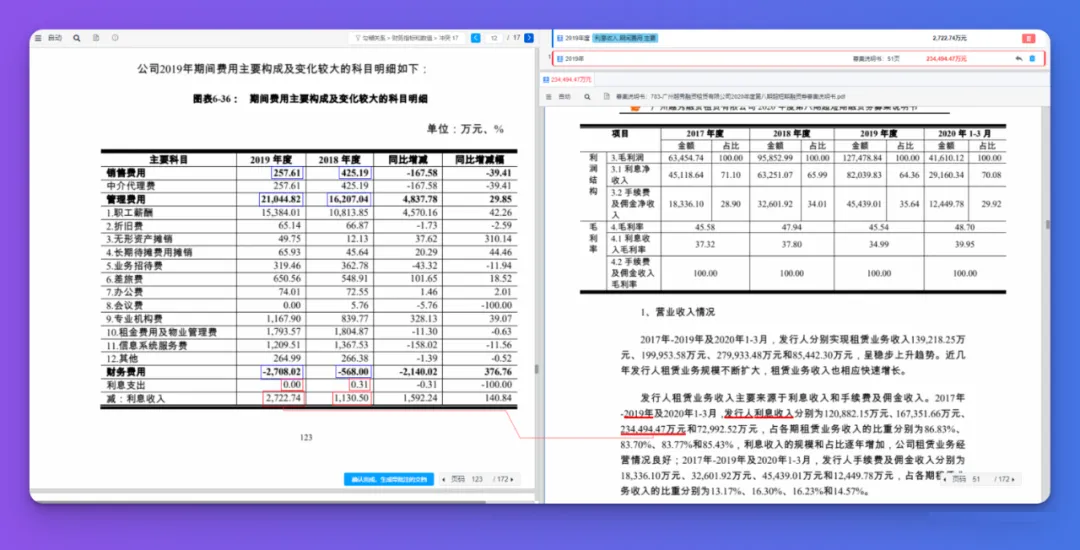1080x550 pixels.
Task: Go to previous conflict with blue left arrow
Action: pos(475,38)
